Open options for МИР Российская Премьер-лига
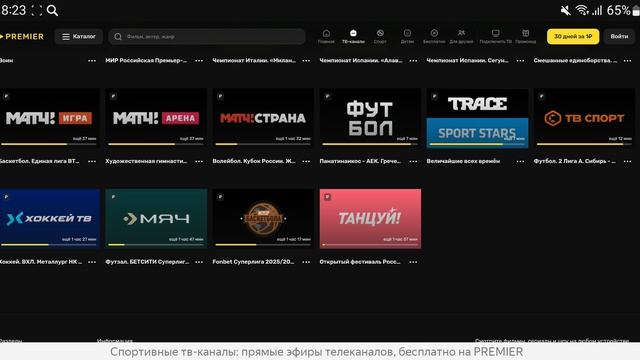Image resolution: width=640 pixels, height=360 pixels. pos(199,60)
